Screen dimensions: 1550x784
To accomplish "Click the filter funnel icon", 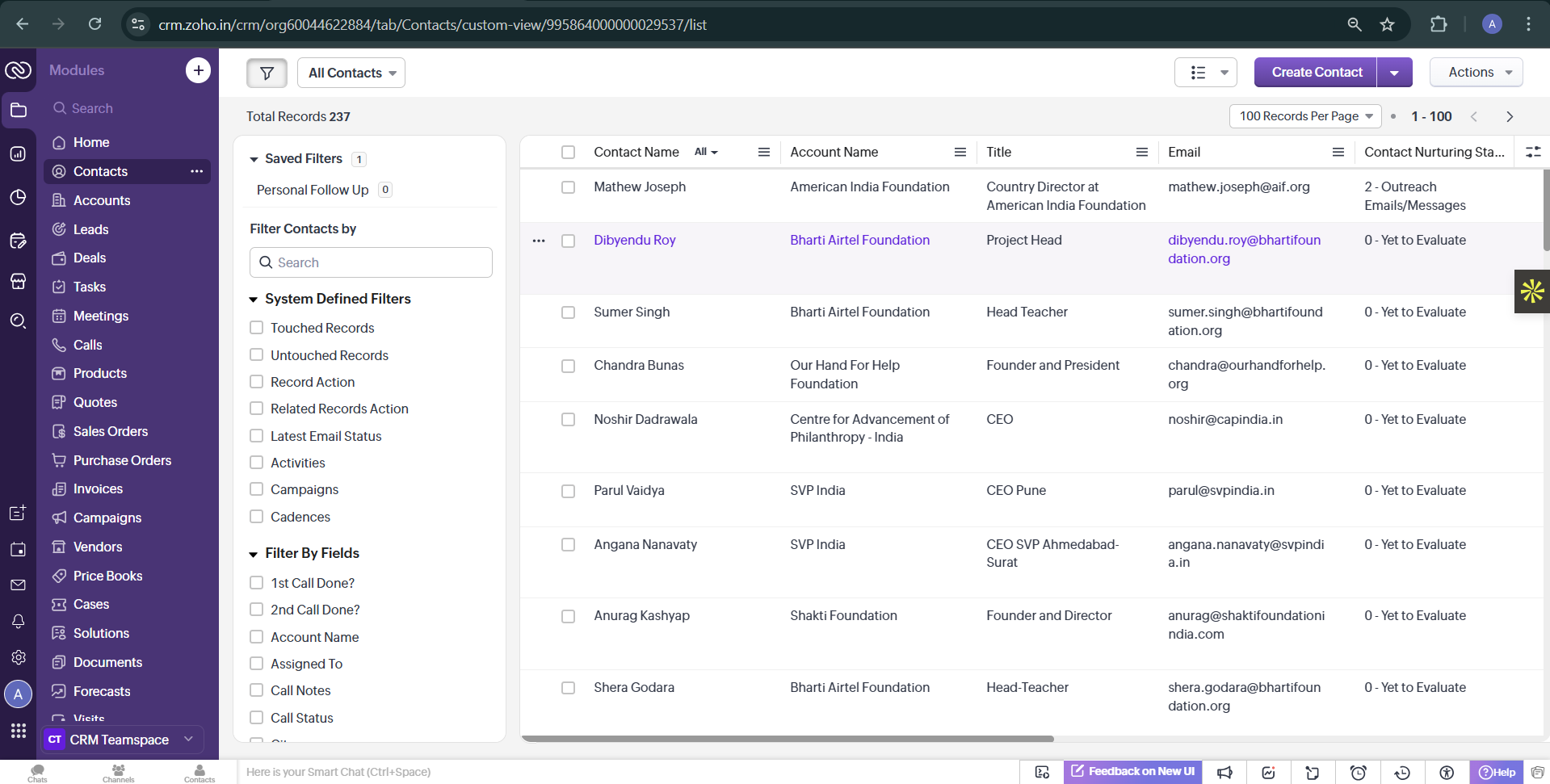I will coord(267,73).
